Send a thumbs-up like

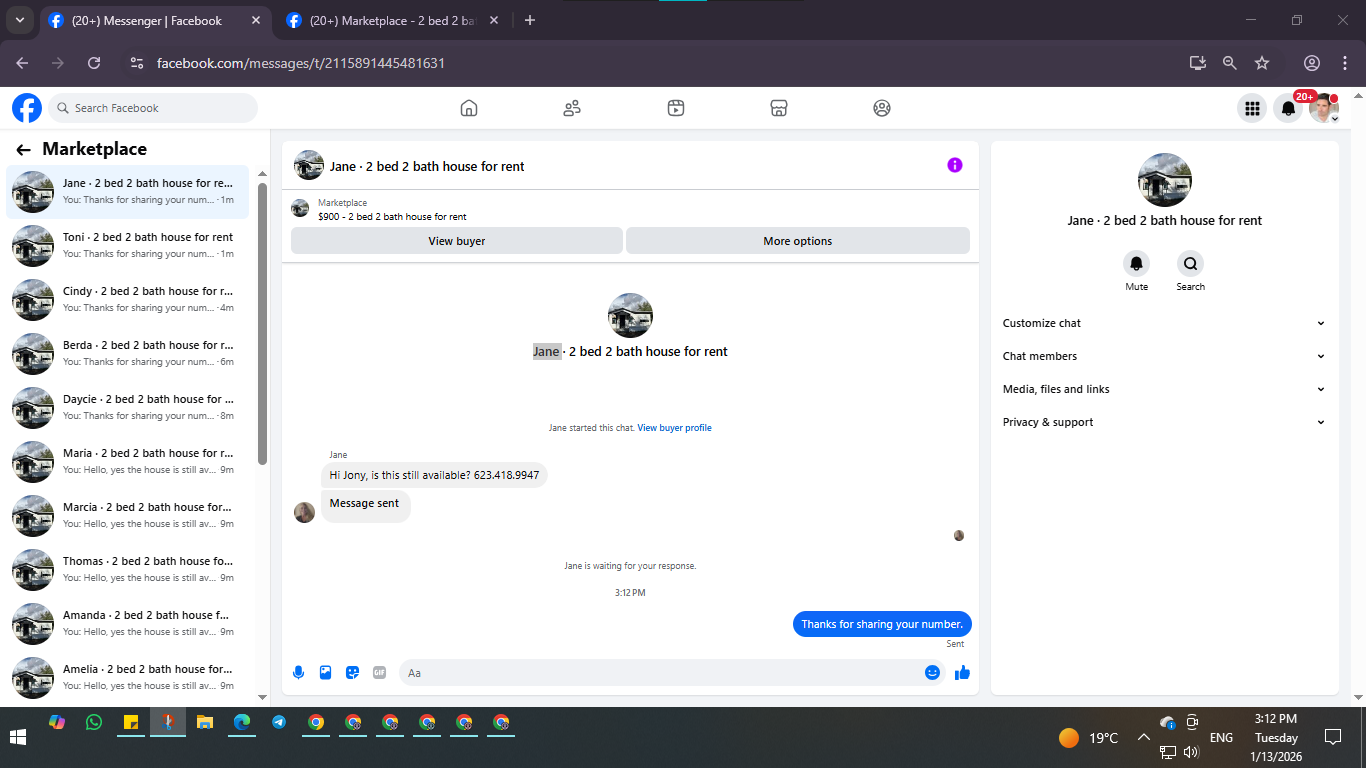point(962,673)
